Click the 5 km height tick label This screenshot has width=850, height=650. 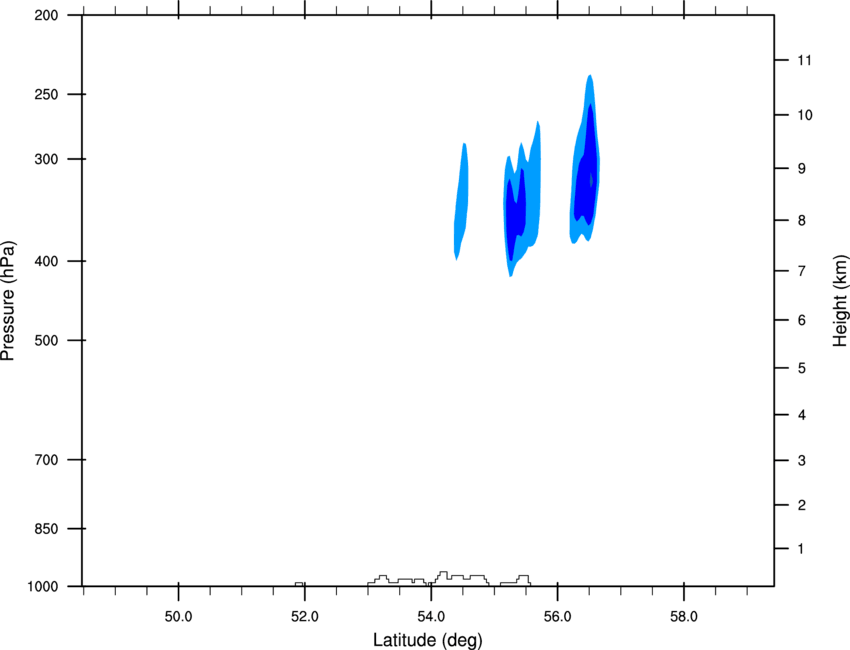[802, 369]
